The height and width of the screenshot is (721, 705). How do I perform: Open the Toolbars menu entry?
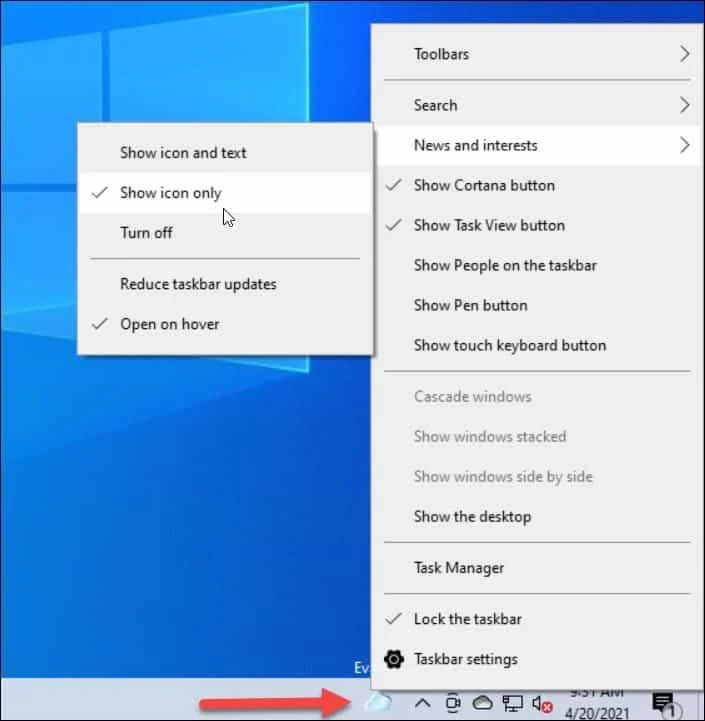tap(537, 54)
